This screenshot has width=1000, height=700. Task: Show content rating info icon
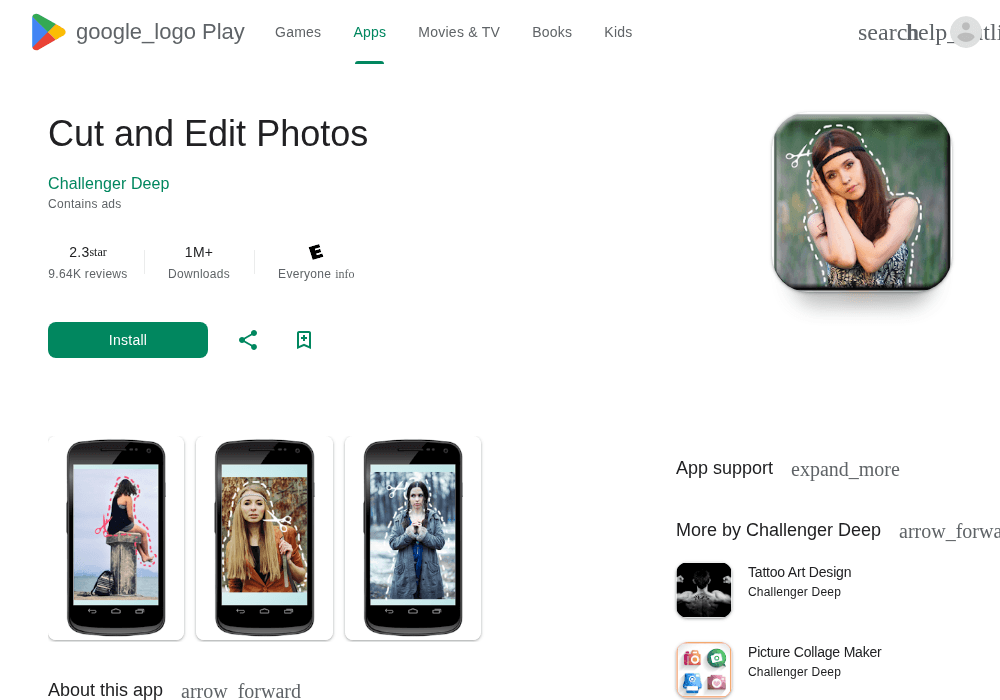click(x=344, y=274)
